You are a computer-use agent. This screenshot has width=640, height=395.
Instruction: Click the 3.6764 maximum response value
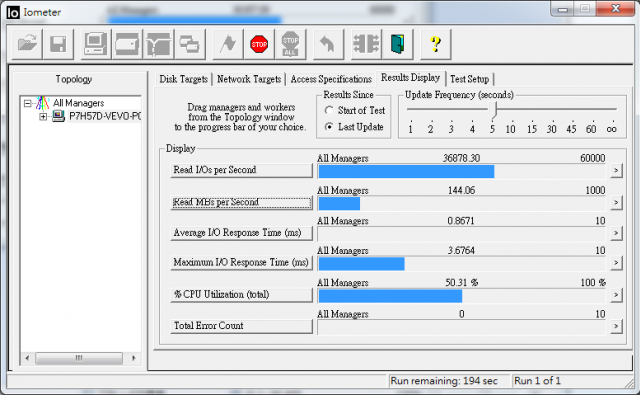pyautogui.click(x=461, y=251)
